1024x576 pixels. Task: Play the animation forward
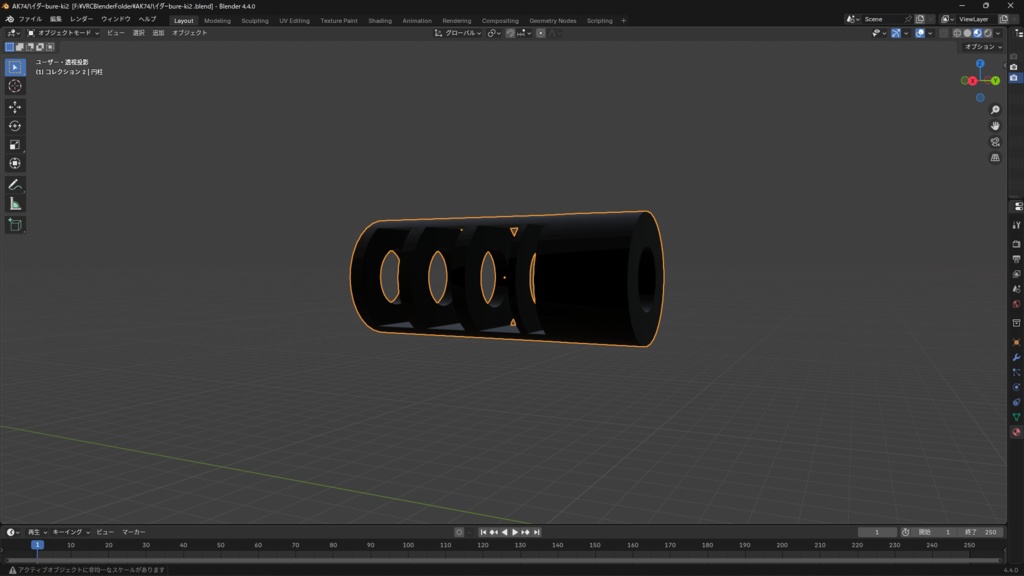point(515,532)
